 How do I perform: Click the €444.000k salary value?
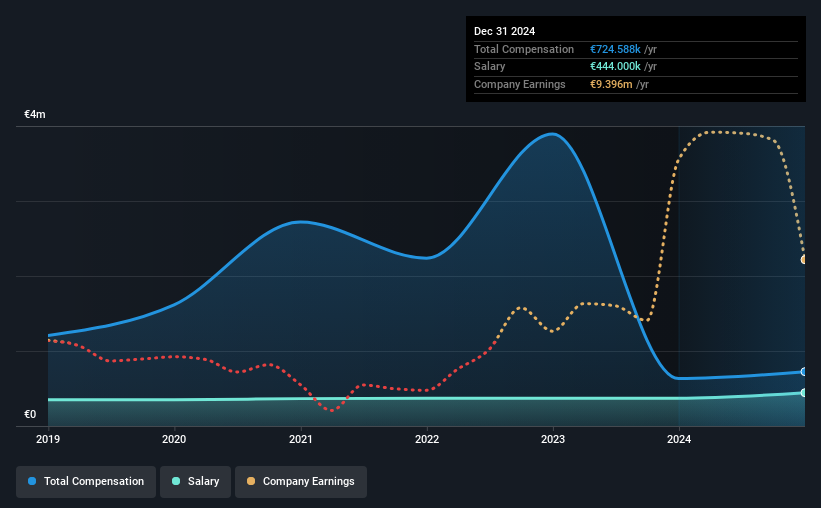coord(615,67)
